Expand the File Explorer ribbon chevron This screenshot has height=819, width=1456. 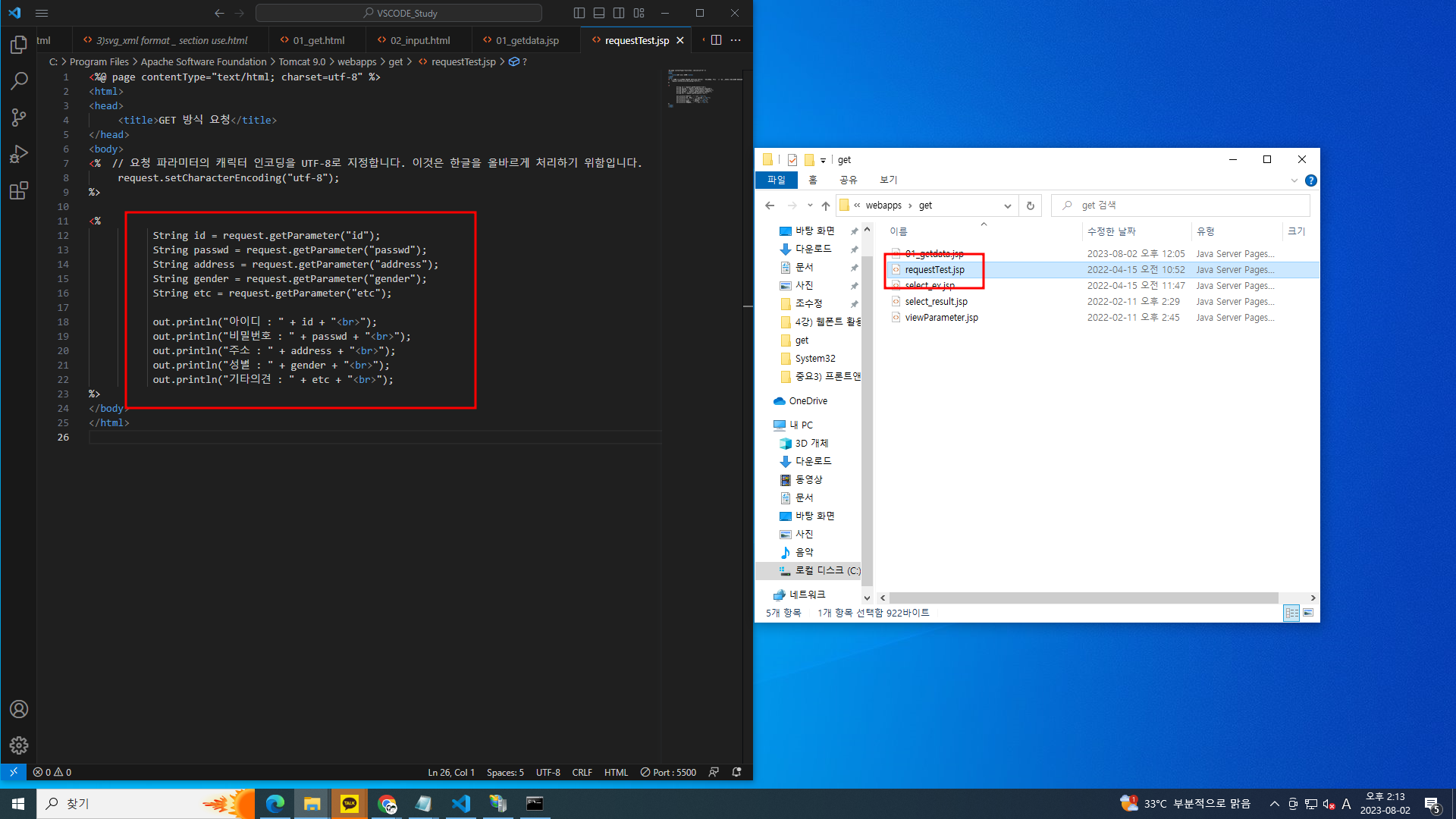coord(1294,180)
